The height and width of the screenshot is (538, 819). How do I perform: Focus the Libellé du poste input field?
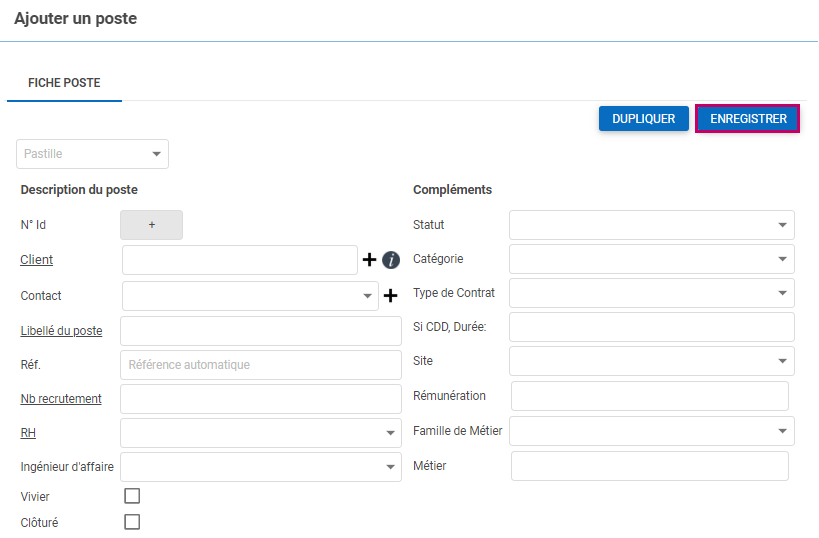[260, 331]
